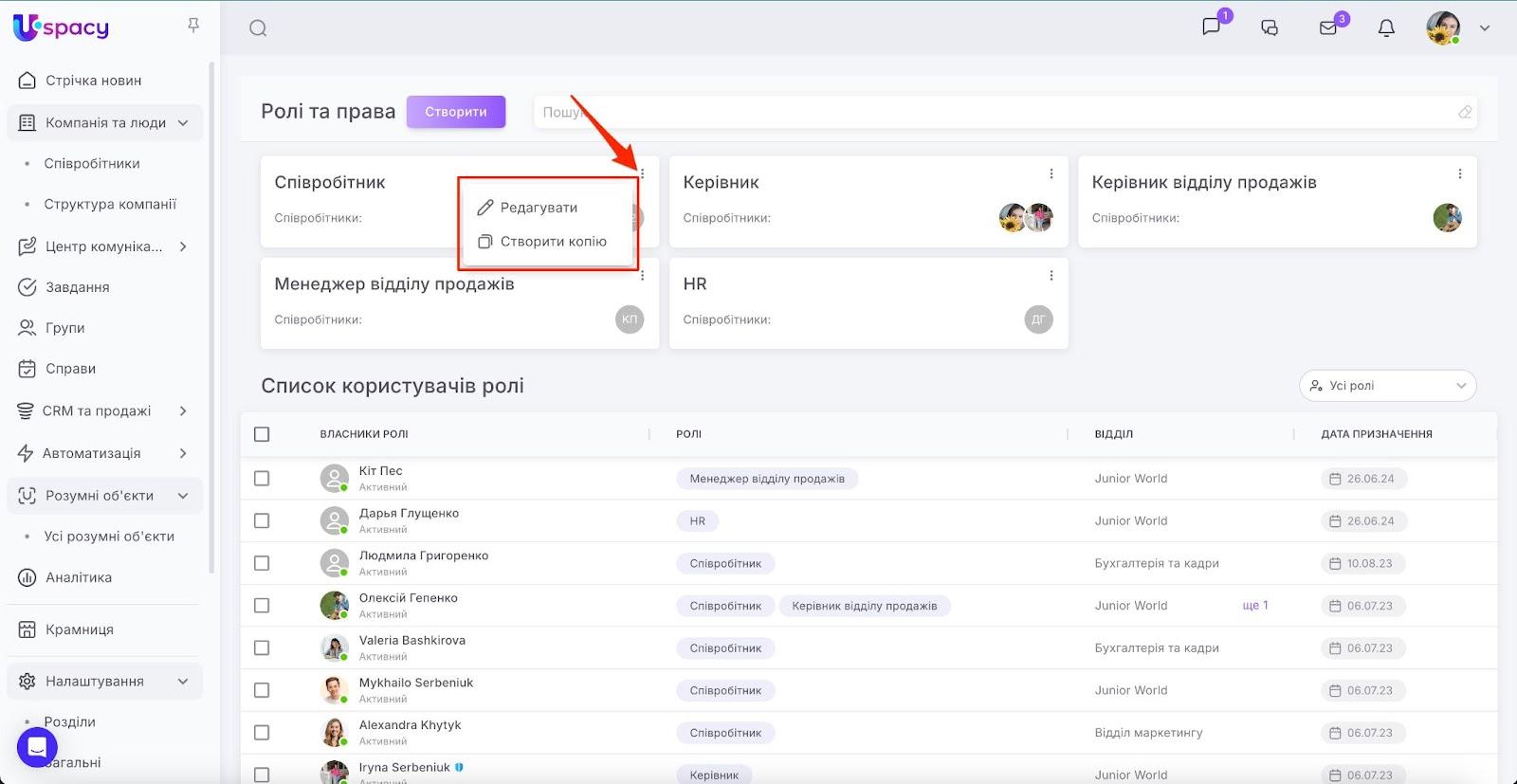This screenshot has height=784, width=1517.
Task: Open the discussions icon next to mail
Action: [x=1270, y=27]
